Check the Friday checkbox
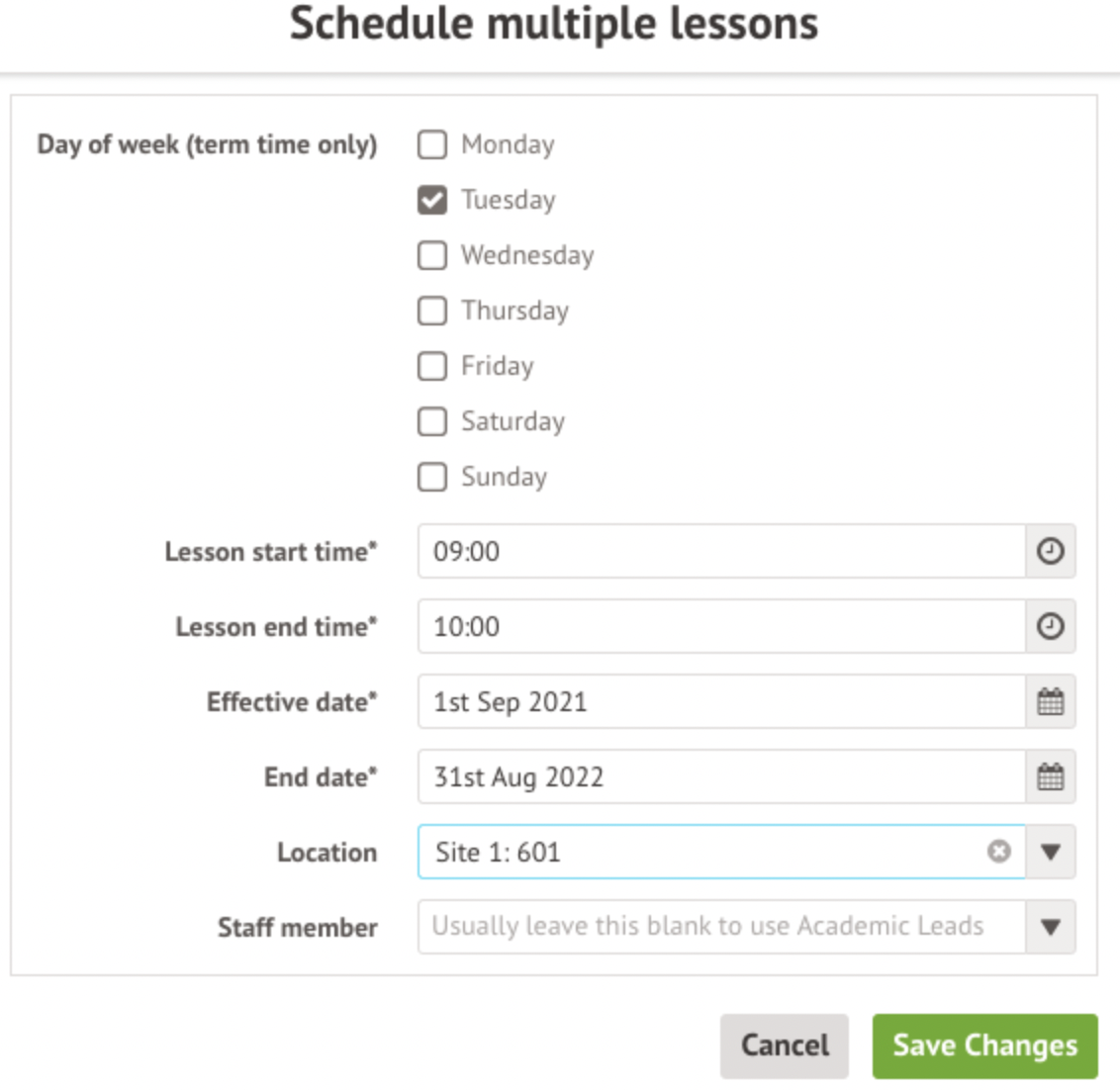Screen dimensions: 1120x1090 click(432, 367)
